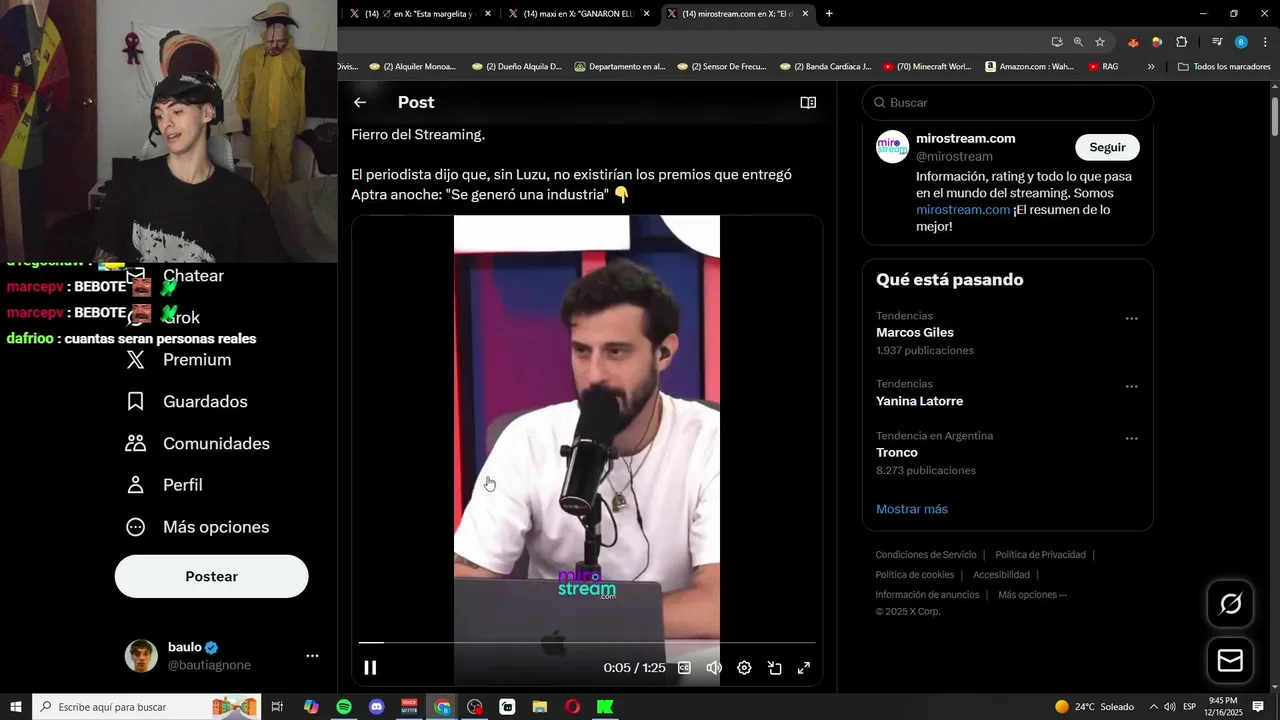Open Windows Start menu

pyautogui.click(x=16, y=707)
